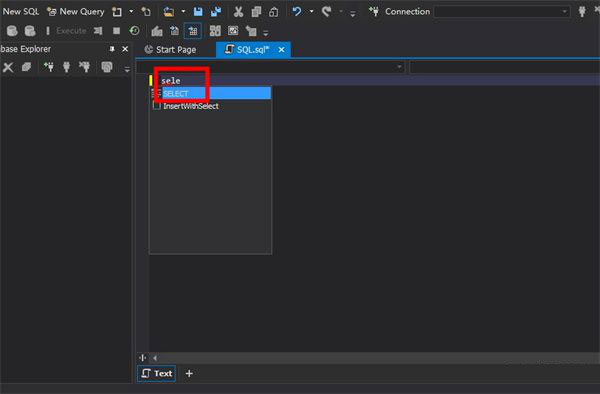Choose SELECT from the autocomplete list
This screenshot has width=600, height=394.
pos(210,93)
